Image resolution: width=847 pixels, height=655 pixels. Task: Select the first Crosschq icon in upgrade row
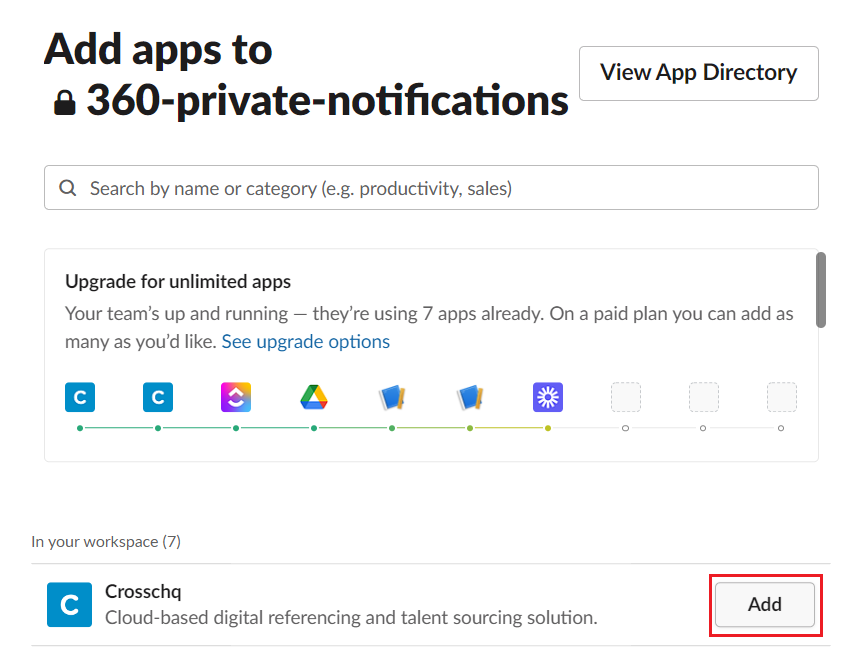tap(80, 397)
